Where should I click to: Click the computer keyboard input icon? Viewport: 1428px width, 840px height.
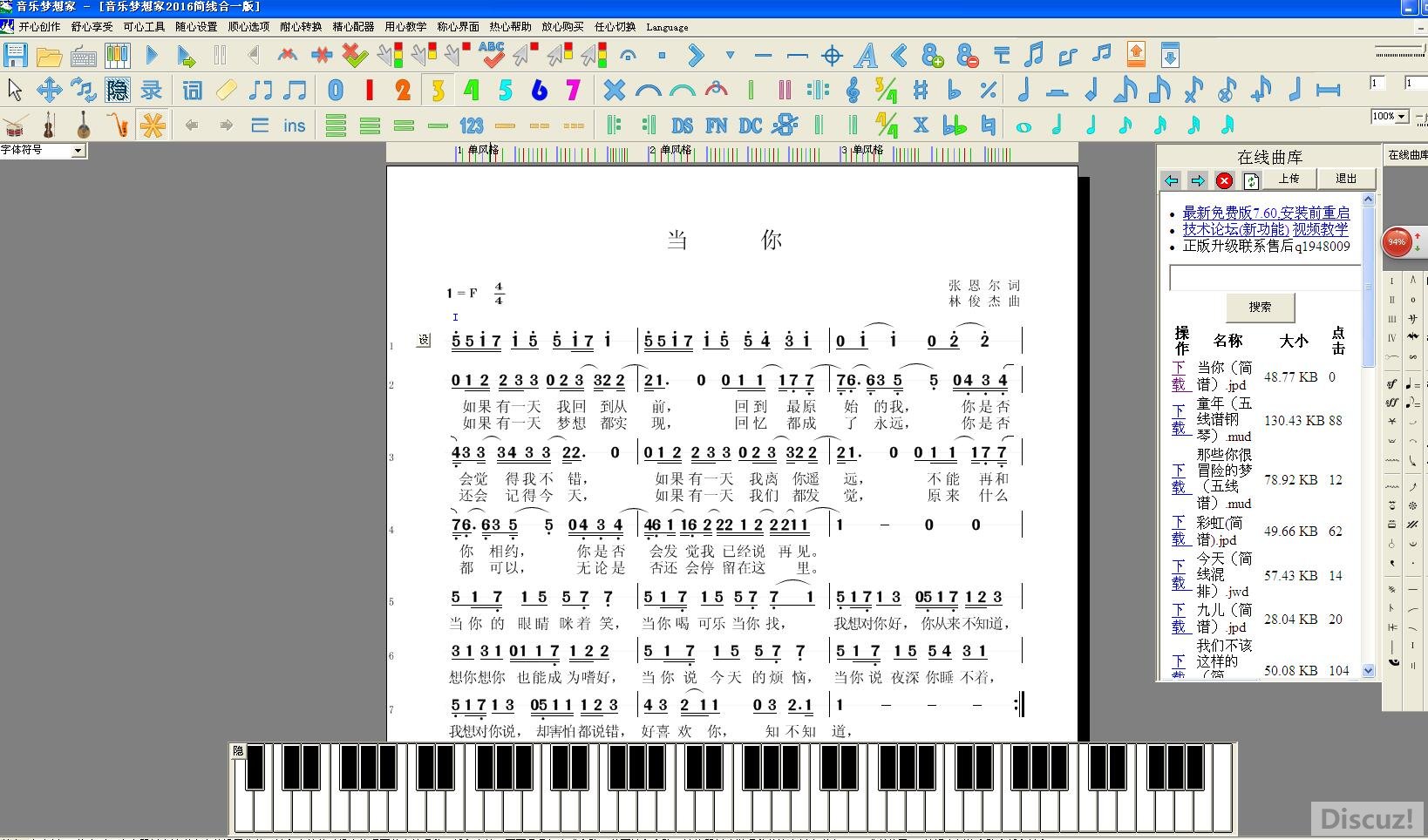click(84, 58)
